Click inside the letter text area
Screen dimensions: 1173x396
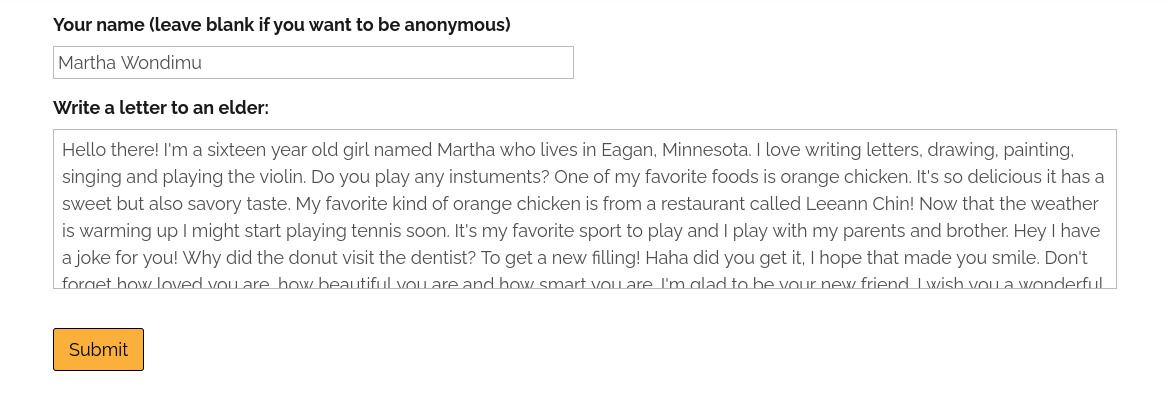585,209
